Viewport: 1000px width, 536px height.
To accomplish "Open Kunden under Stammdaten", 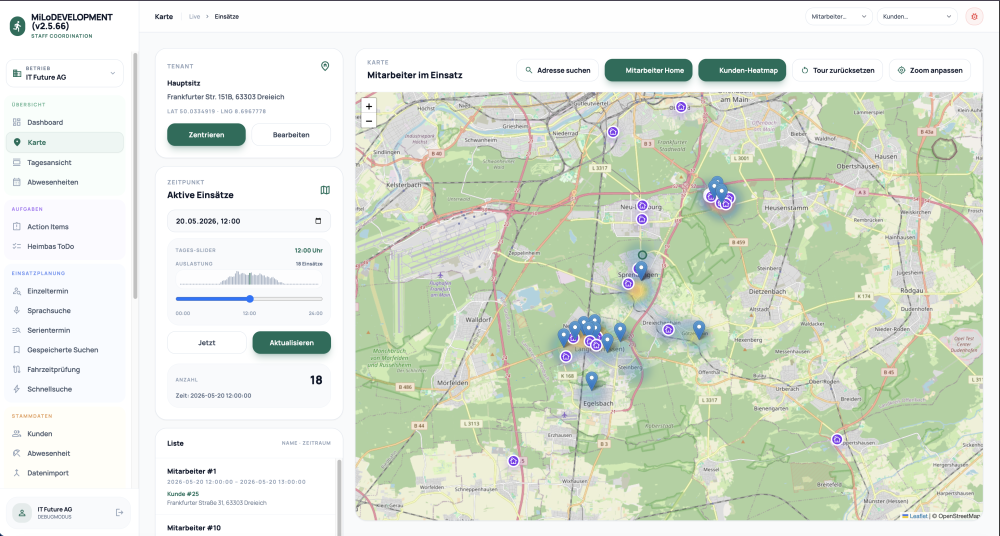I will tap(65, 434).
